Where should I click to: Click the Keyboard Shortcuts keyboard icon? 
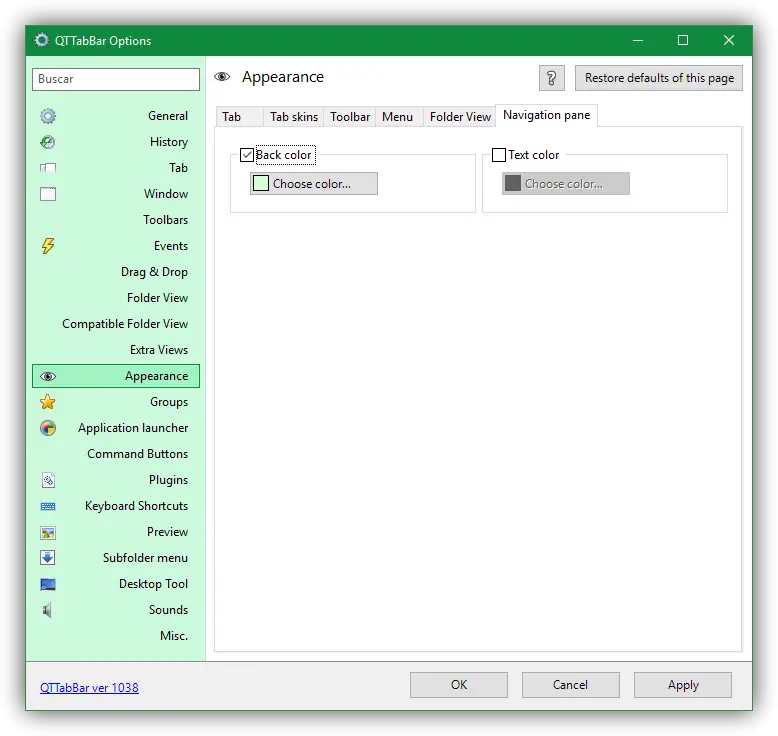(48, 506)
